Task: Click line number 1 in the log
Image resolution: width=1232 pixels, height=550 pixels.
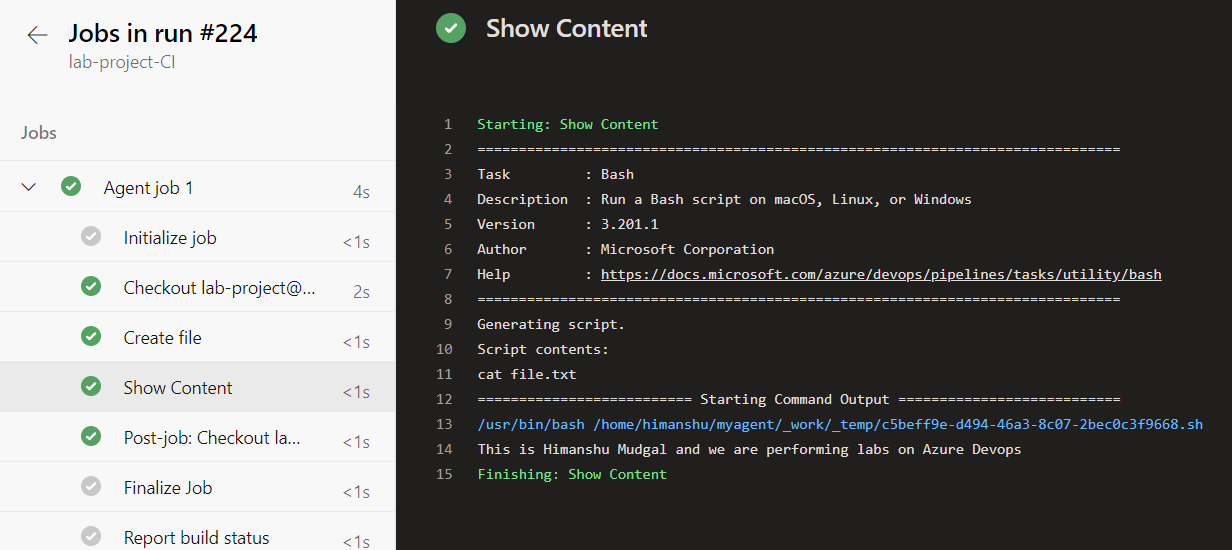Action: (x=448, y=124)
